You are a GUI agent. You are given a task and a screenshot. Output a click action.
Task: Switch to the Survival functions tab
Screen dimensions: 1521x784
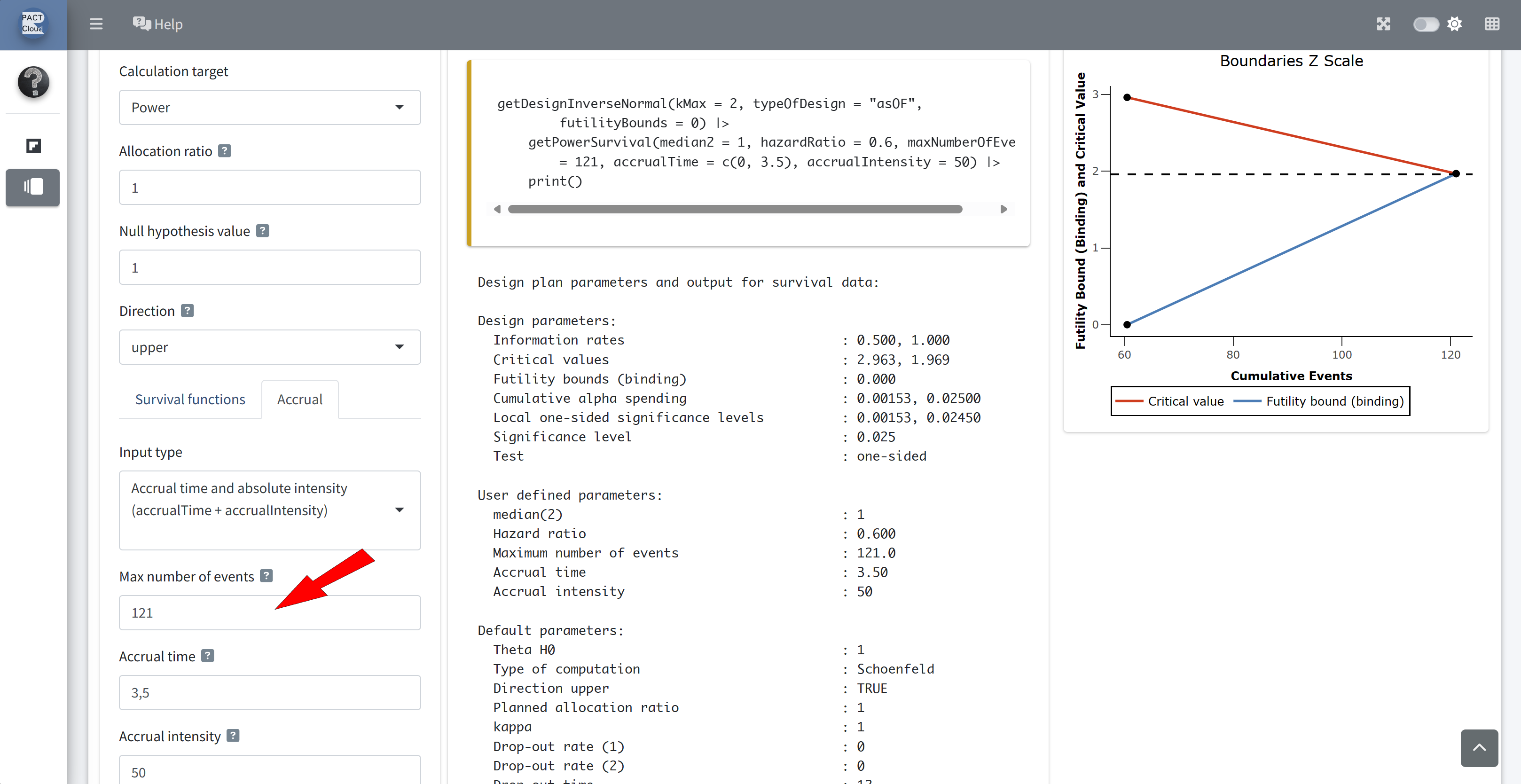pos(190,400)
